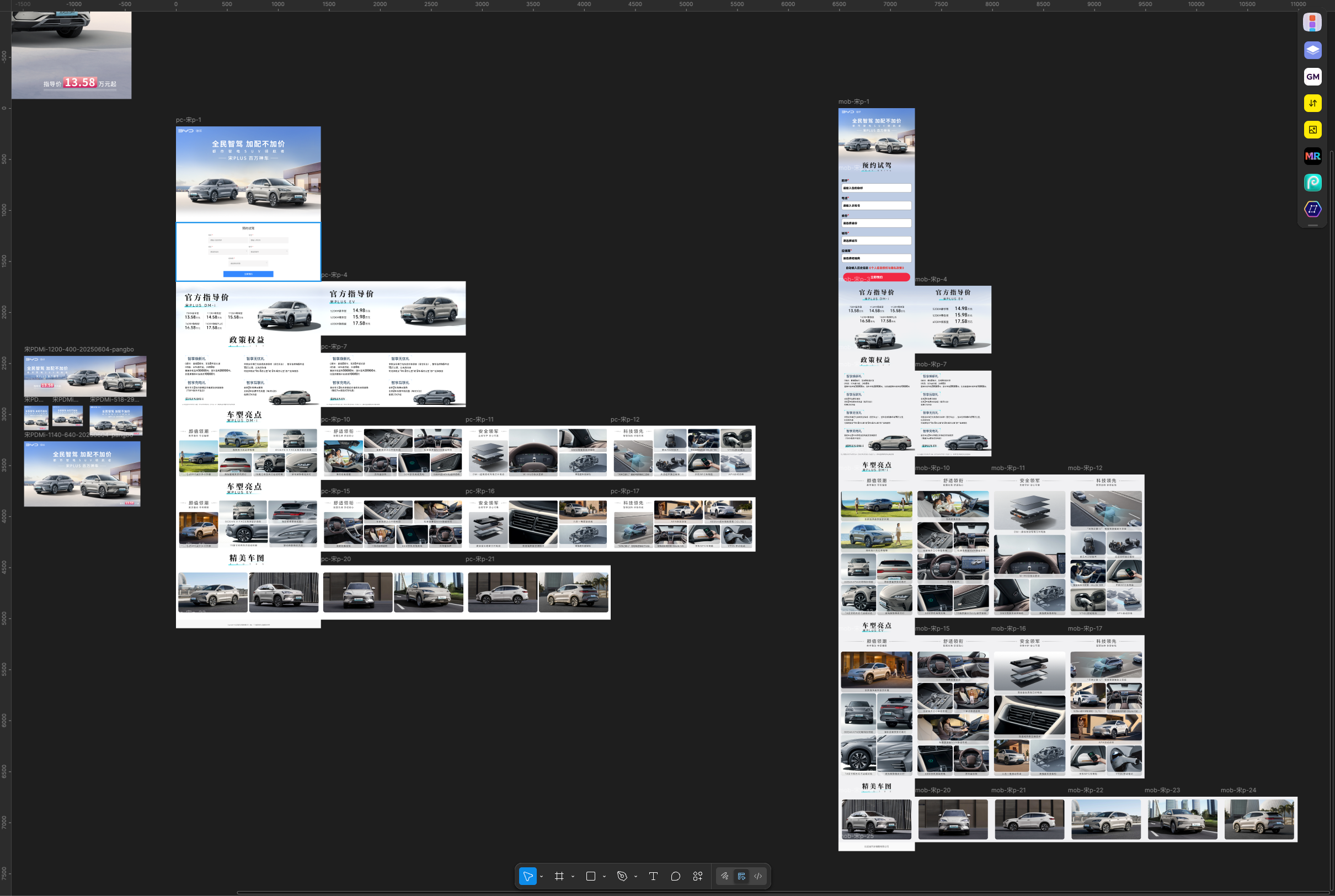Switch to Design mode
Viewport: 1335px width, 896px height.
(741, 876)
